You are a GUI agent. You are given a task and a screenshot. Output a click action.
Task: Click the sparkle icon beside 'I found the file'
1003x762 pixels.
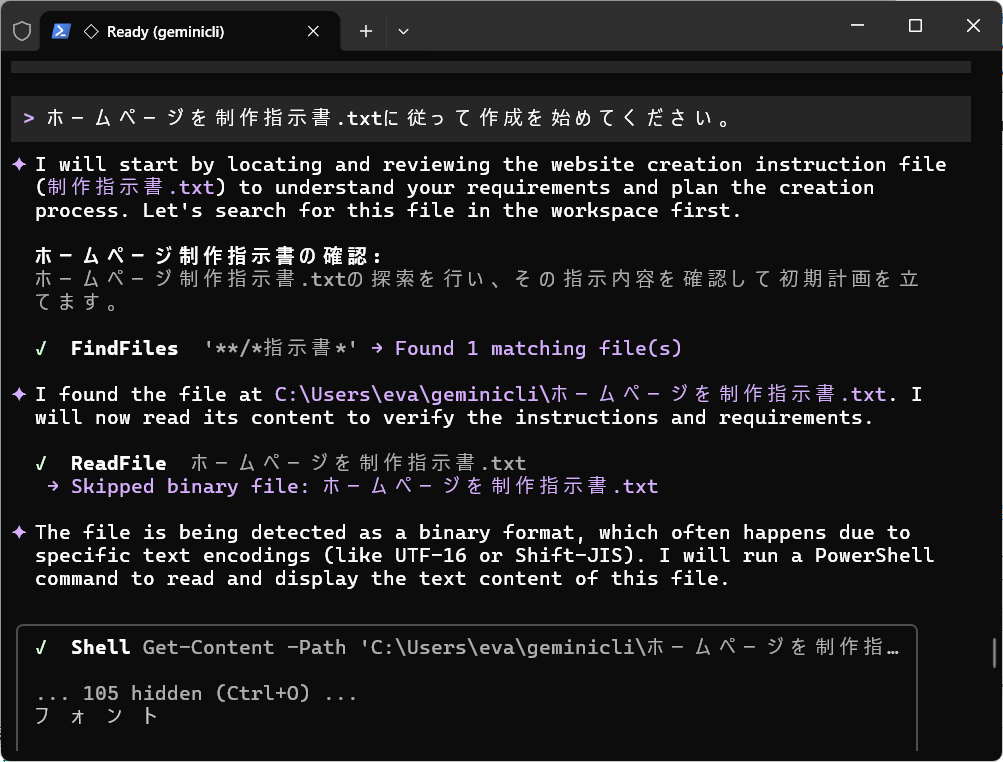pos(19,394)
